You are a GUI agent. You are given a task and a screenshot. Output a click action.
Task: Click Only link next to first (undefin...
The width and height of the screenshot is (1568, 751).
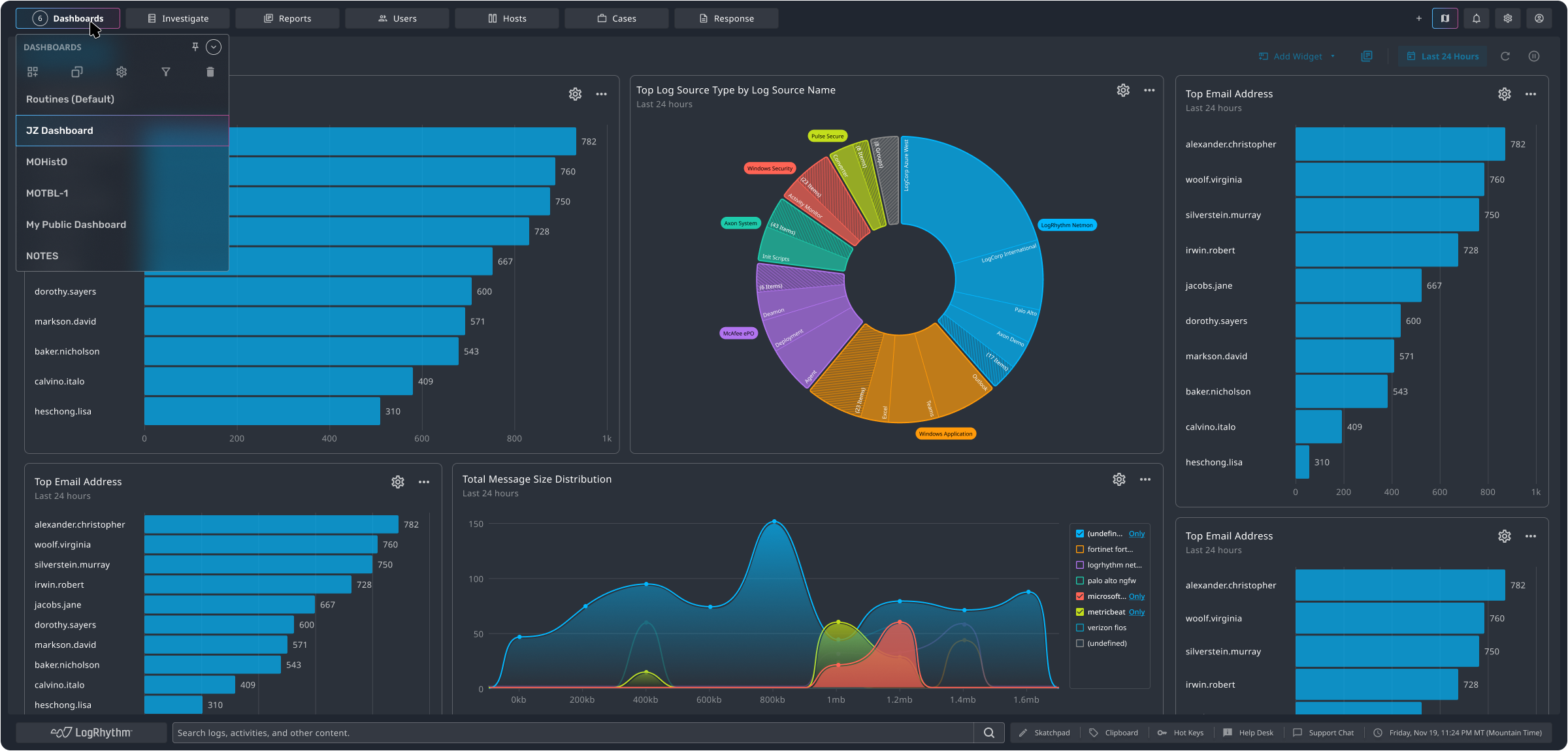pos(1137,534)
